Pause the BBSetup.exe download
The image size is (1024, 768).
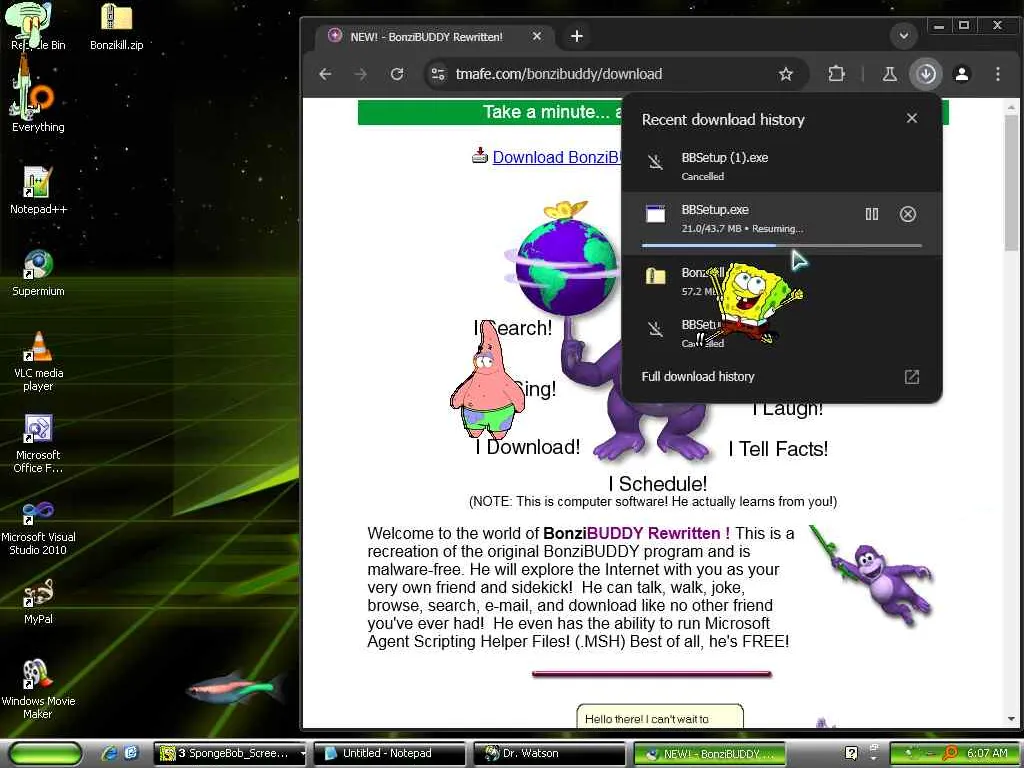[x=872, y=214]
